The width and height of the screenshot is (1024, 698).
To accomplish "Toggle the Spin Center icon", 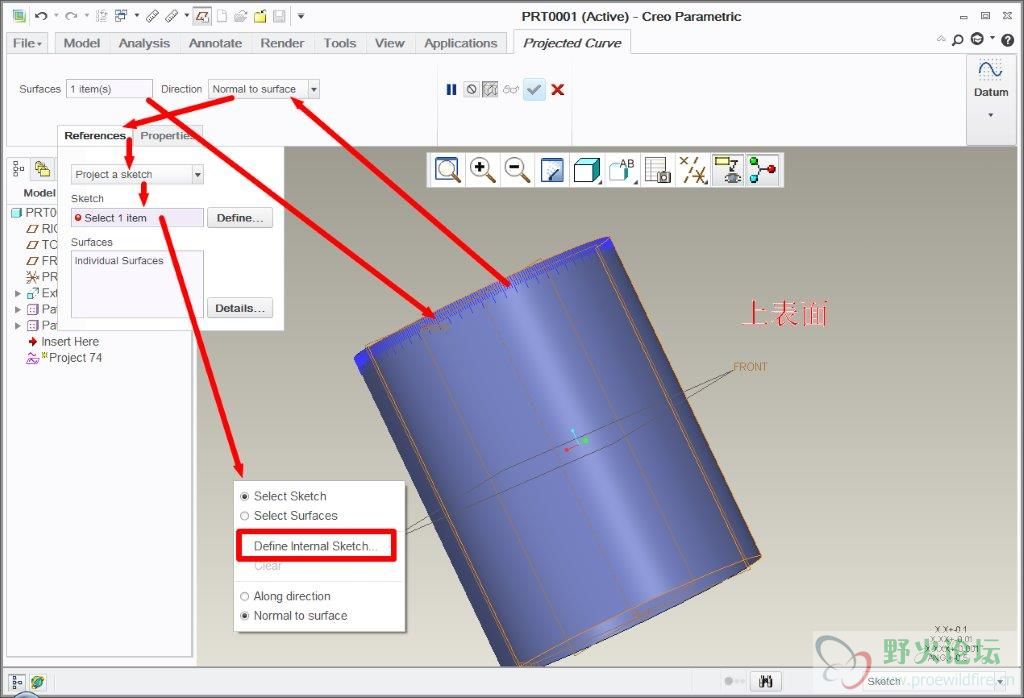I will coord(762,170).
